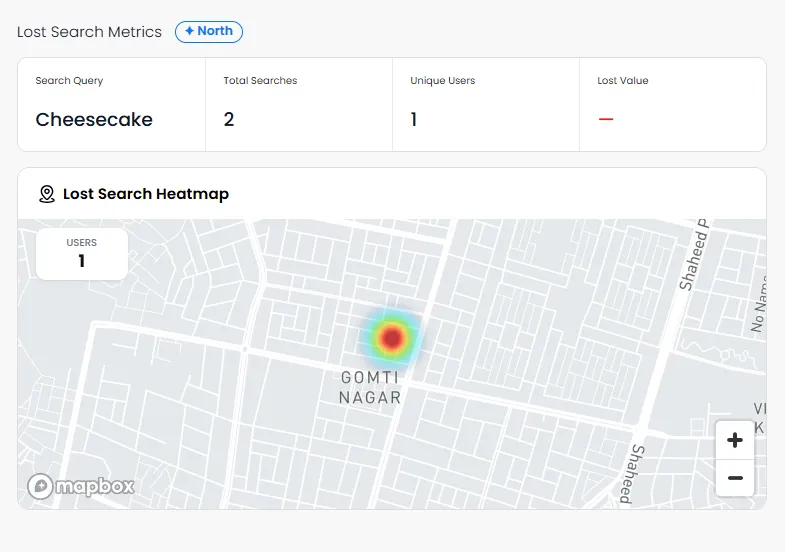The width and height of the screenshot is (785, 552).
Task: Click the USERS count card on map
Action: pos(82,254)
